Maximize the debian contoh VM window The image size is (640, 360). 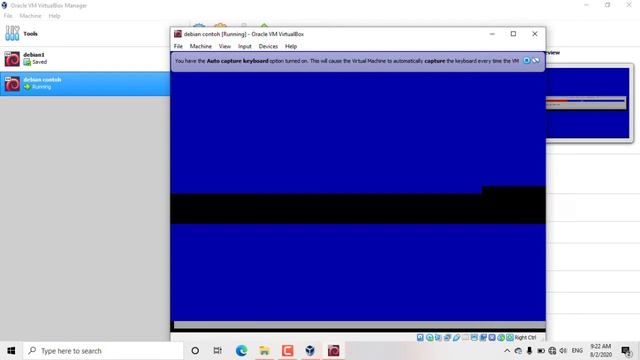[x=513, y=34]
